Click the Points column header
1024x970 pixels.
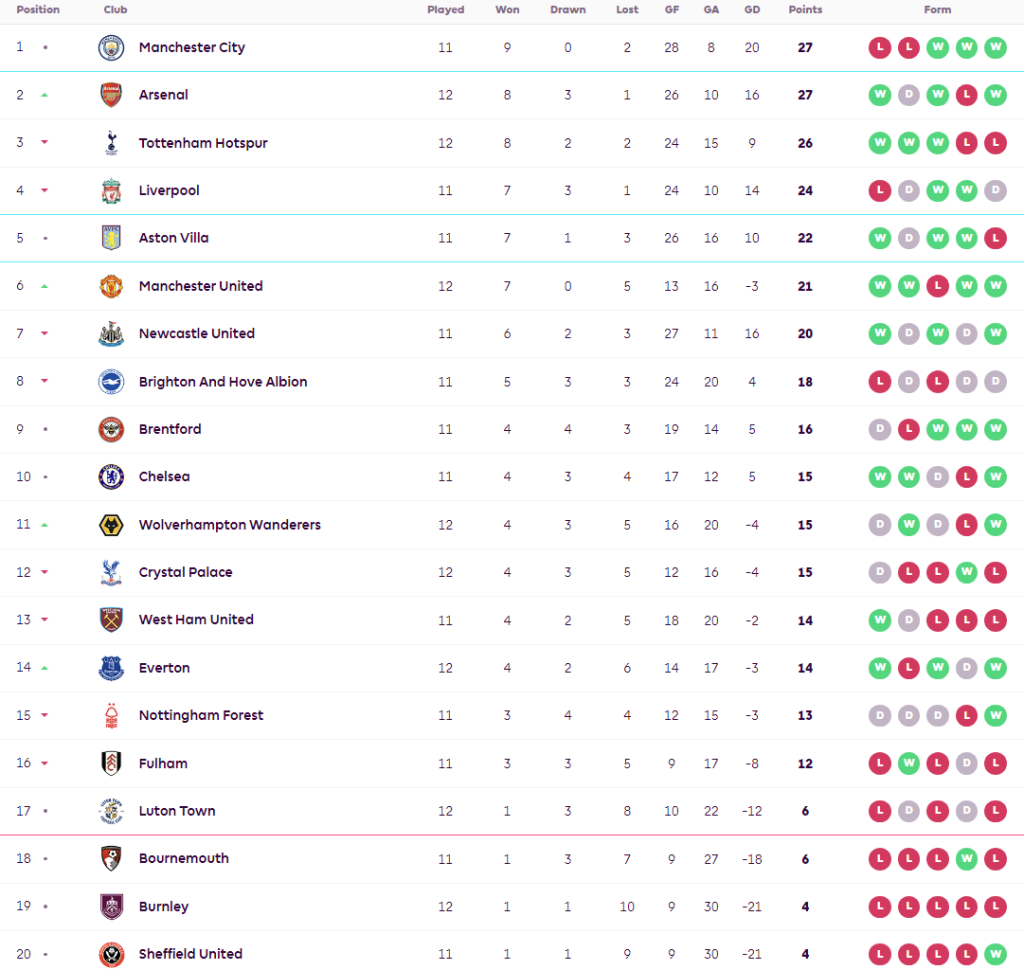point(805,10)
